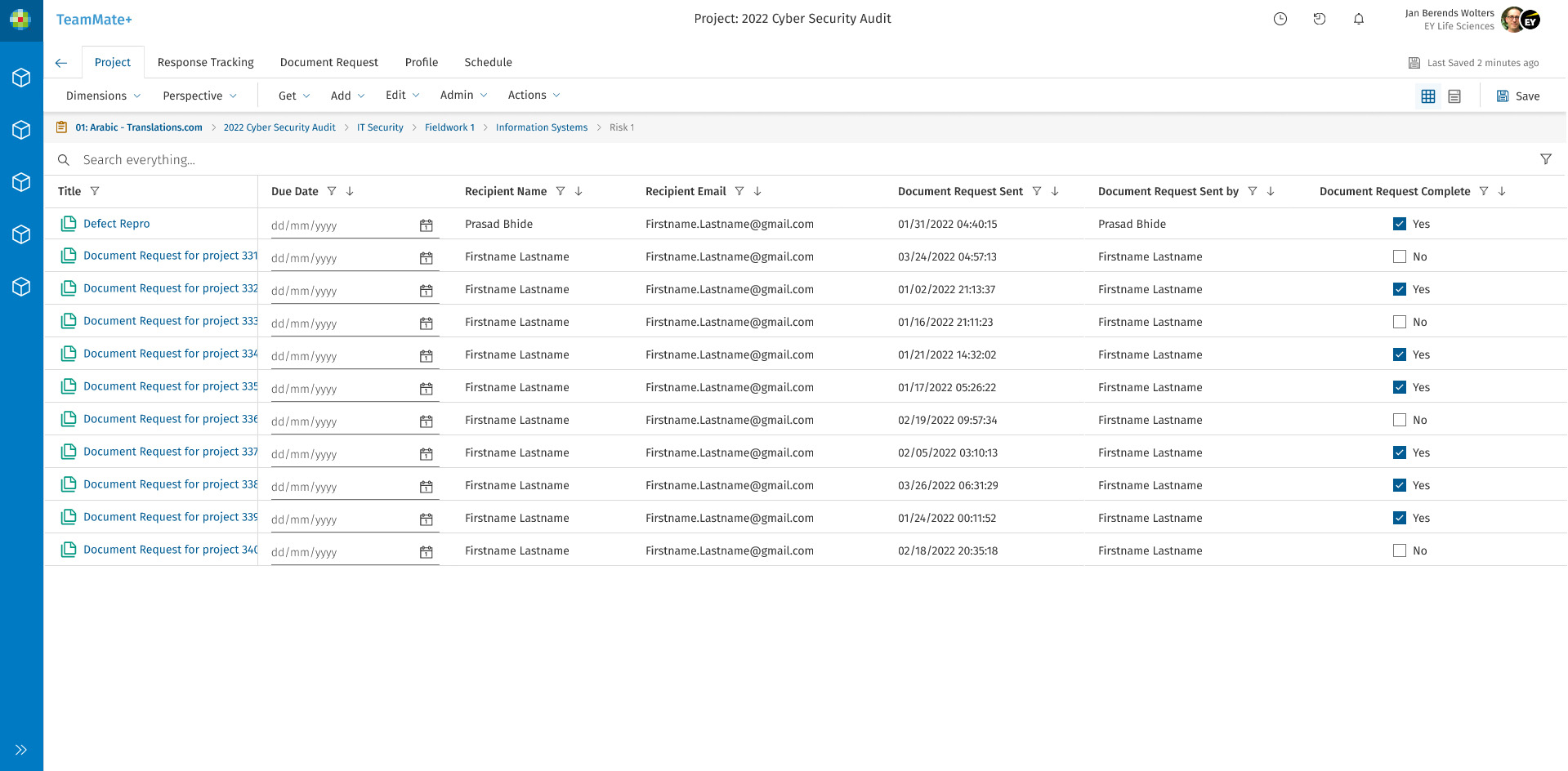Switch to list view layout icon
Image resolution: width=1568 pixels, height=771 pixels.
1454,96
